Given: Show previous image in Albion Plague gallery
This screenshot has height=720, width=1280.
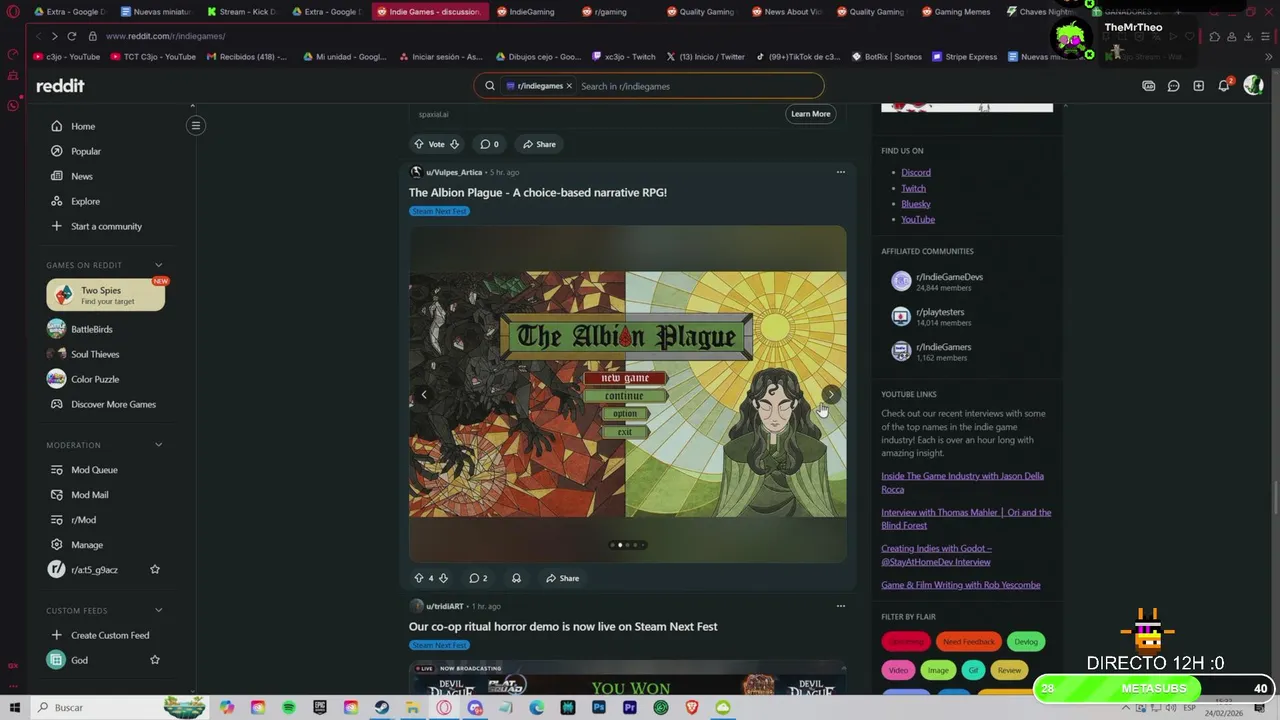Looking at the screenshot, I should coord(424,394).
